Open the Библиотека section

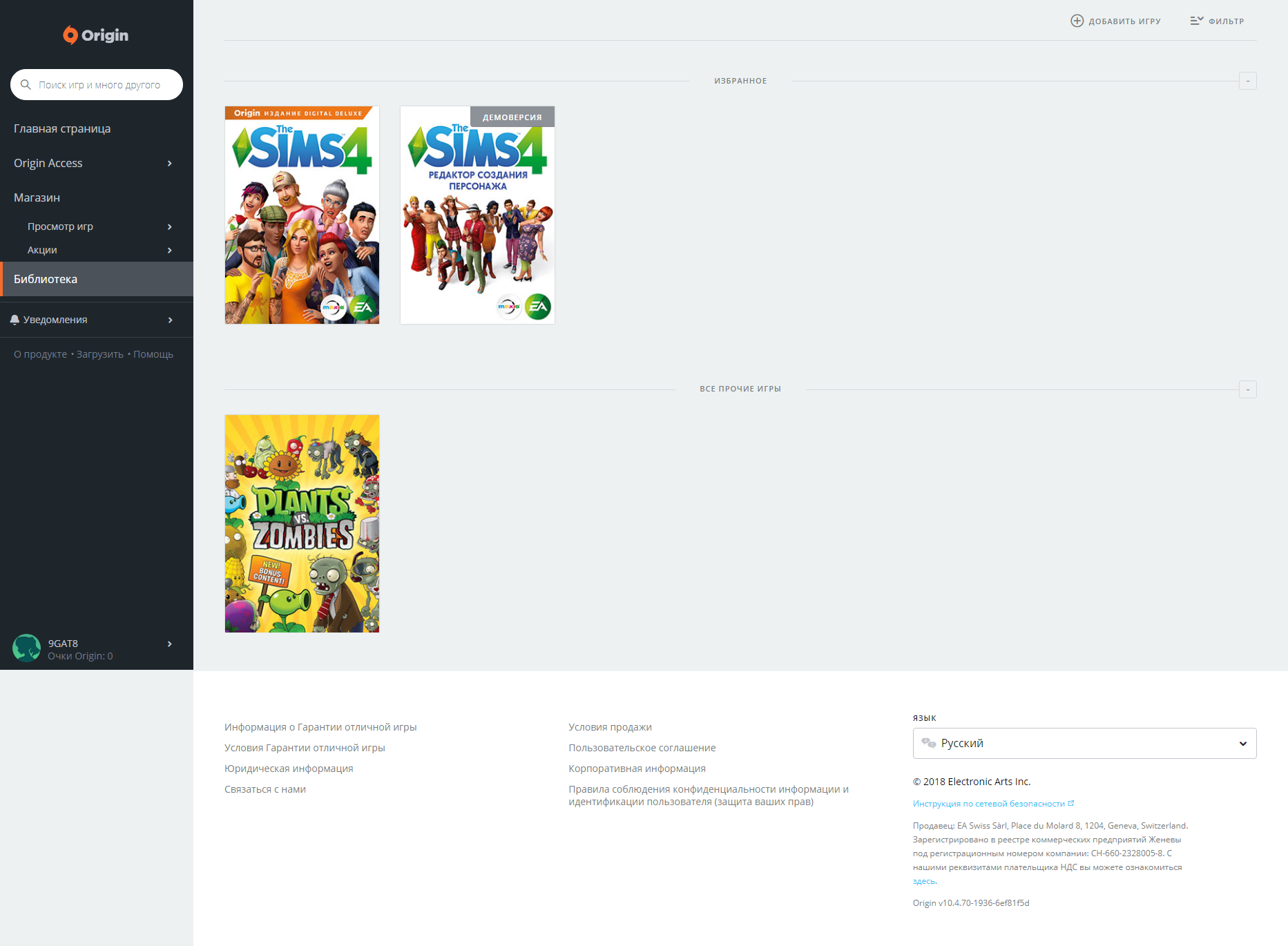(97, 279)
